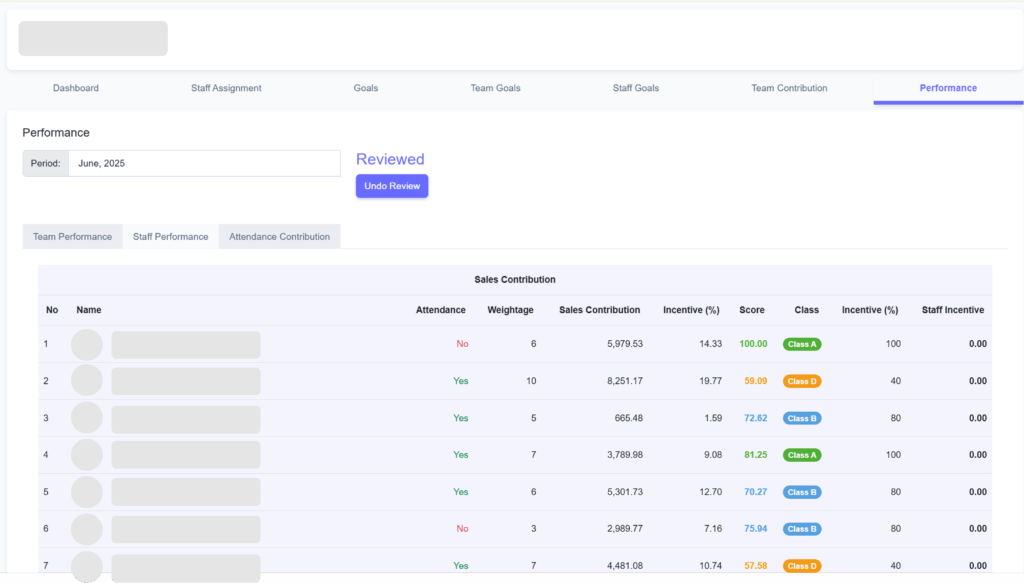Click the Staff Incentive column header
Image resolution: width=1024 pixels, height=583 pixels.
(x=952, y=310)
